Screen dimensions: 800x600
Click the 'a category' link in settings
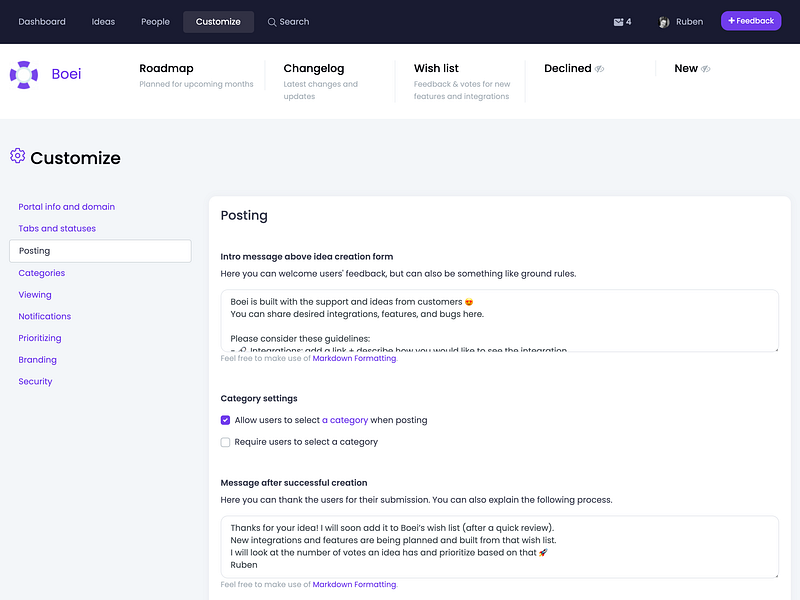(x=343, y=420)
